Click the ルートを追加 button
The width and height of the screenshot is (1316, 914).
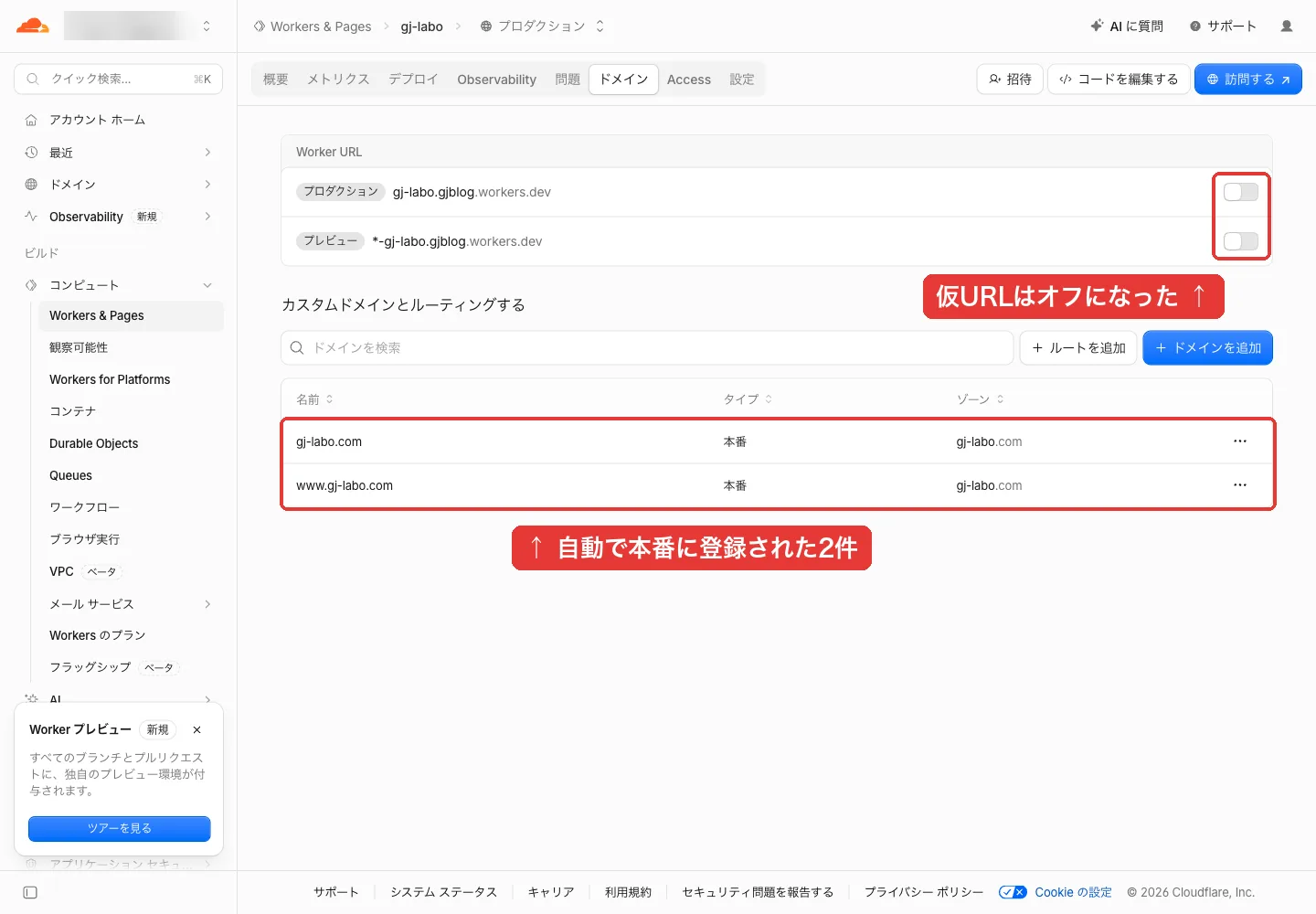pyautogui.click(x=1078, y=348)
